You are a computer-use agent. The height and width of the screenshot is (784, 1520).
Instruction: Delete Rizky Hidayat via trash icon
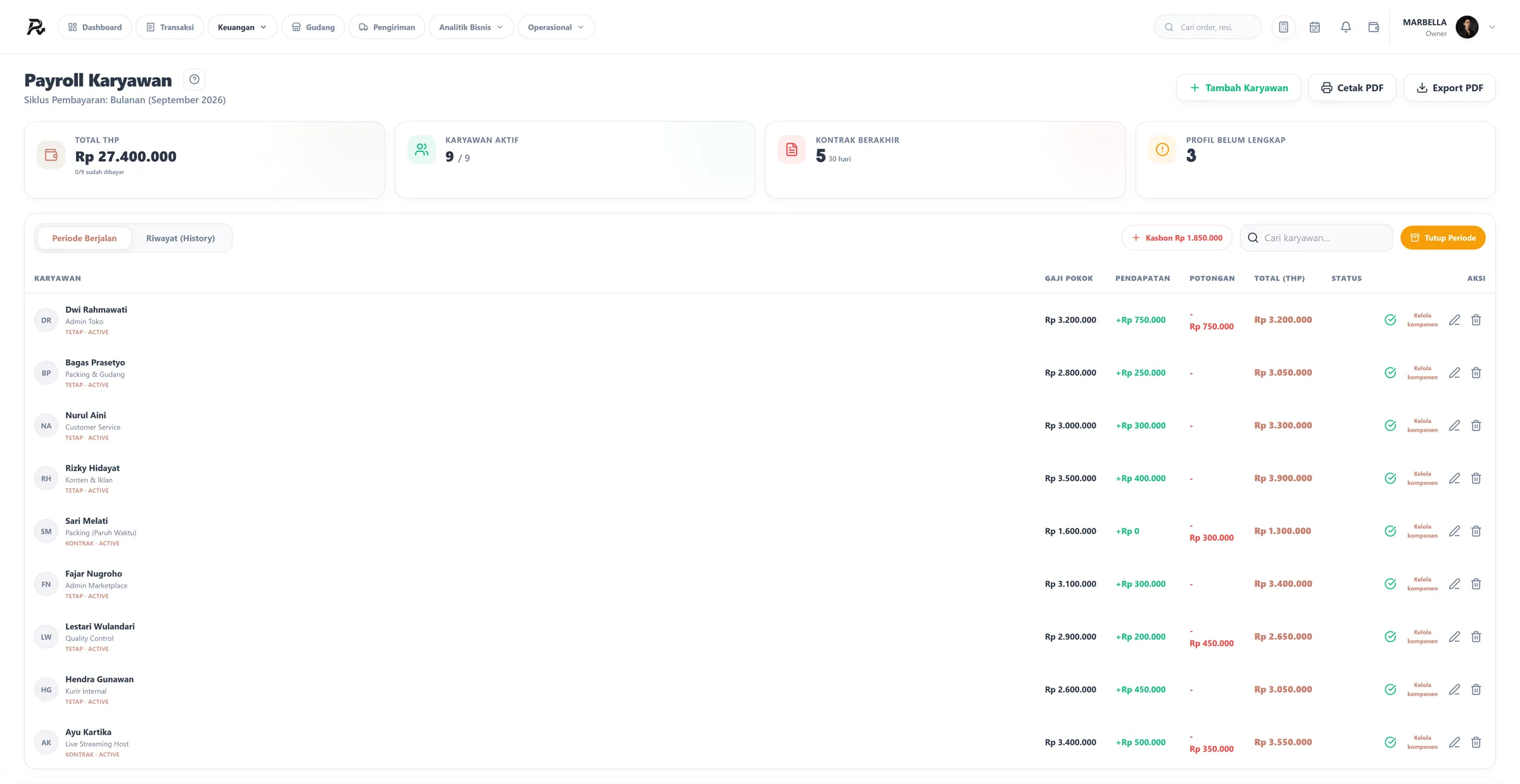pyautogui.click(x=1476, y=478)
